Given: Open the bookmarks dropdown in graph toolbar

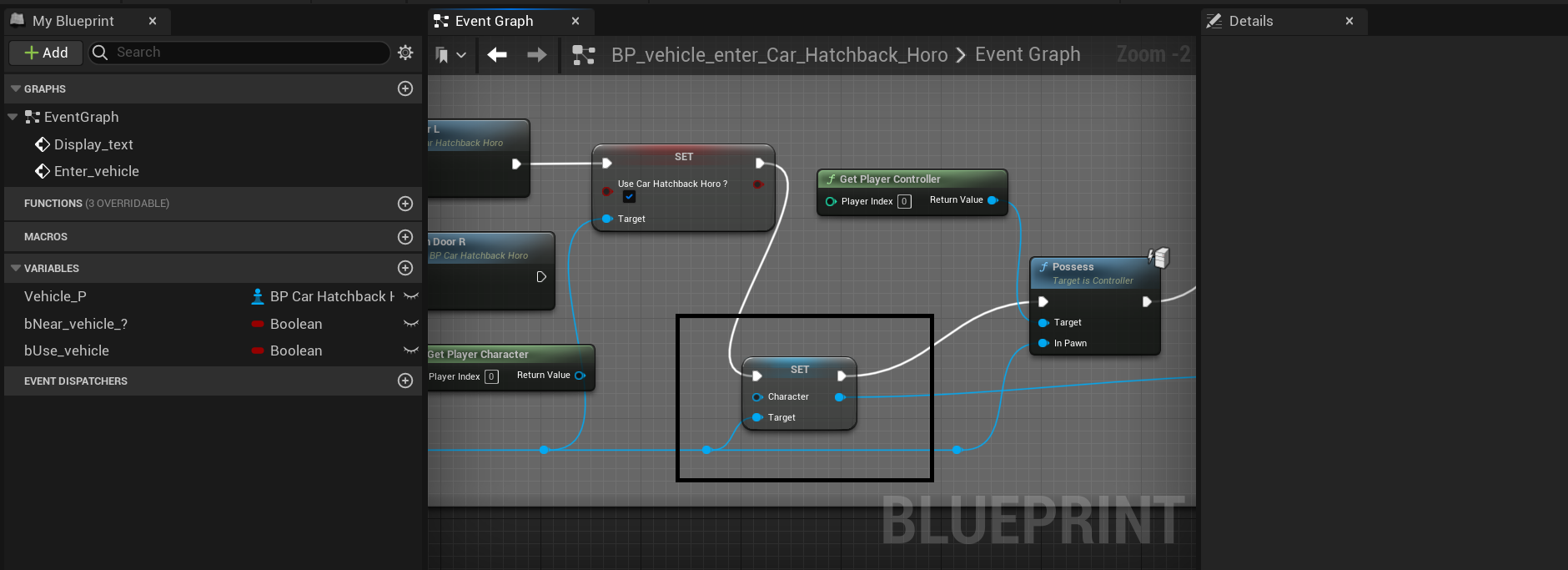Looking at the screenshot, I should 450,55.
